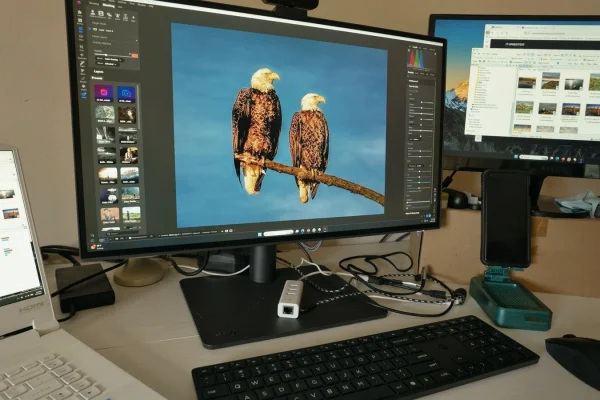Click the Home icon atop the left toolbar
Image resolution: width=600 pixels, height=400 pixels.
pyautogui.click(x=80, y=13)
